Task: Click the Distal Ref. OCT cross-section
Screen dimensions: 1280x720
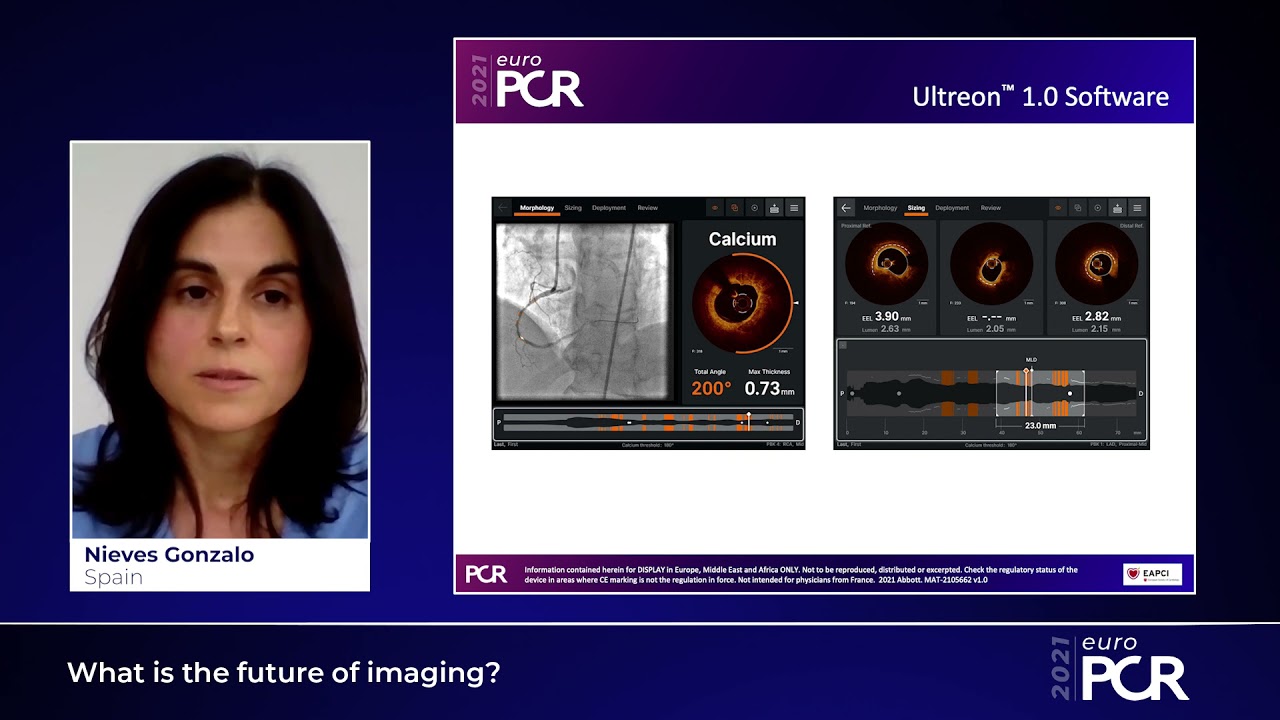Action: 1096,264
